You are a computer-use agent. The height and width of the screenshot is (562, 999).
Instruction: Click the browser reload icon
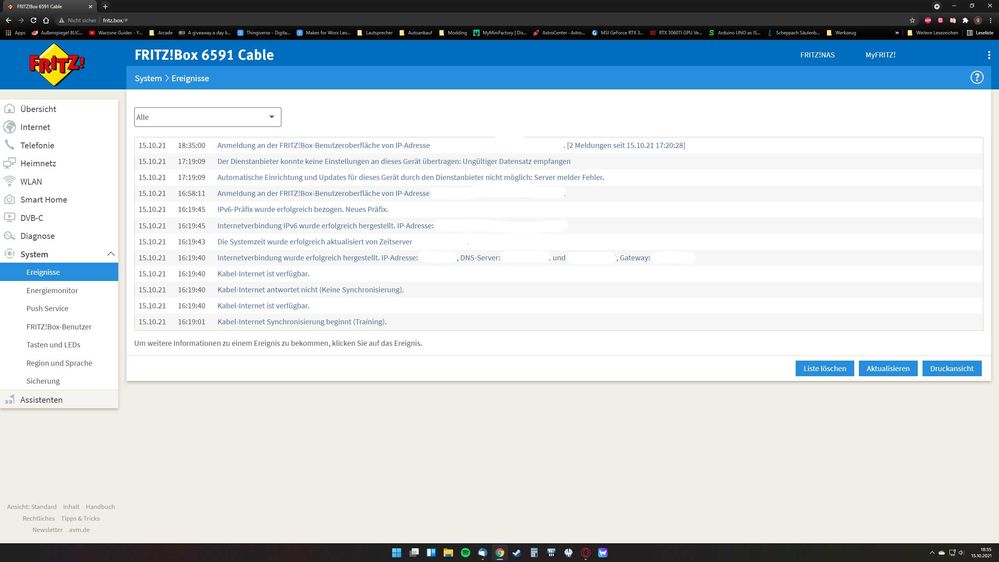point(33,20)
